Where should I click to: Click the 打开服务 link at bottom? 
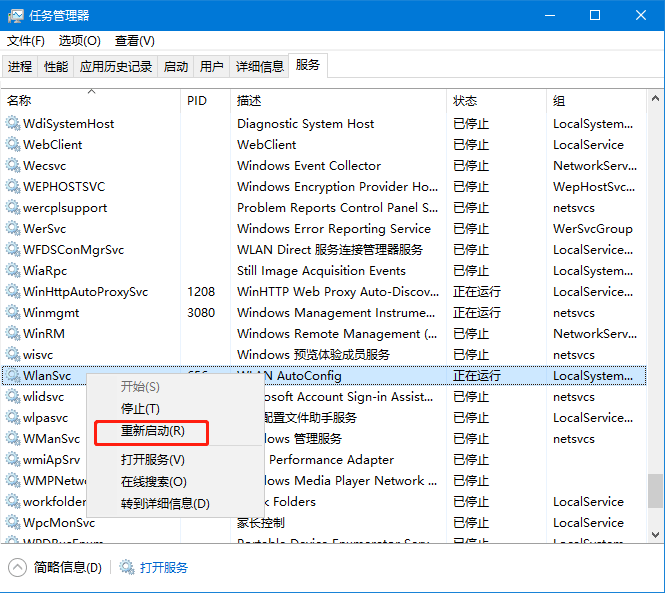[164, 567]
